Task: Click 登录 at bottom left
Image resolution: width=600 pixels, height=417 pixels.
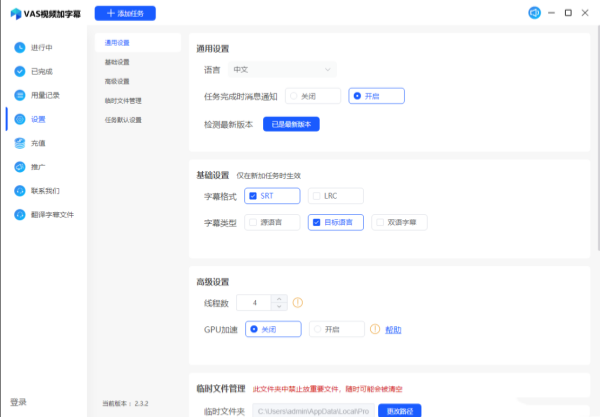Action: click(18, 402)
